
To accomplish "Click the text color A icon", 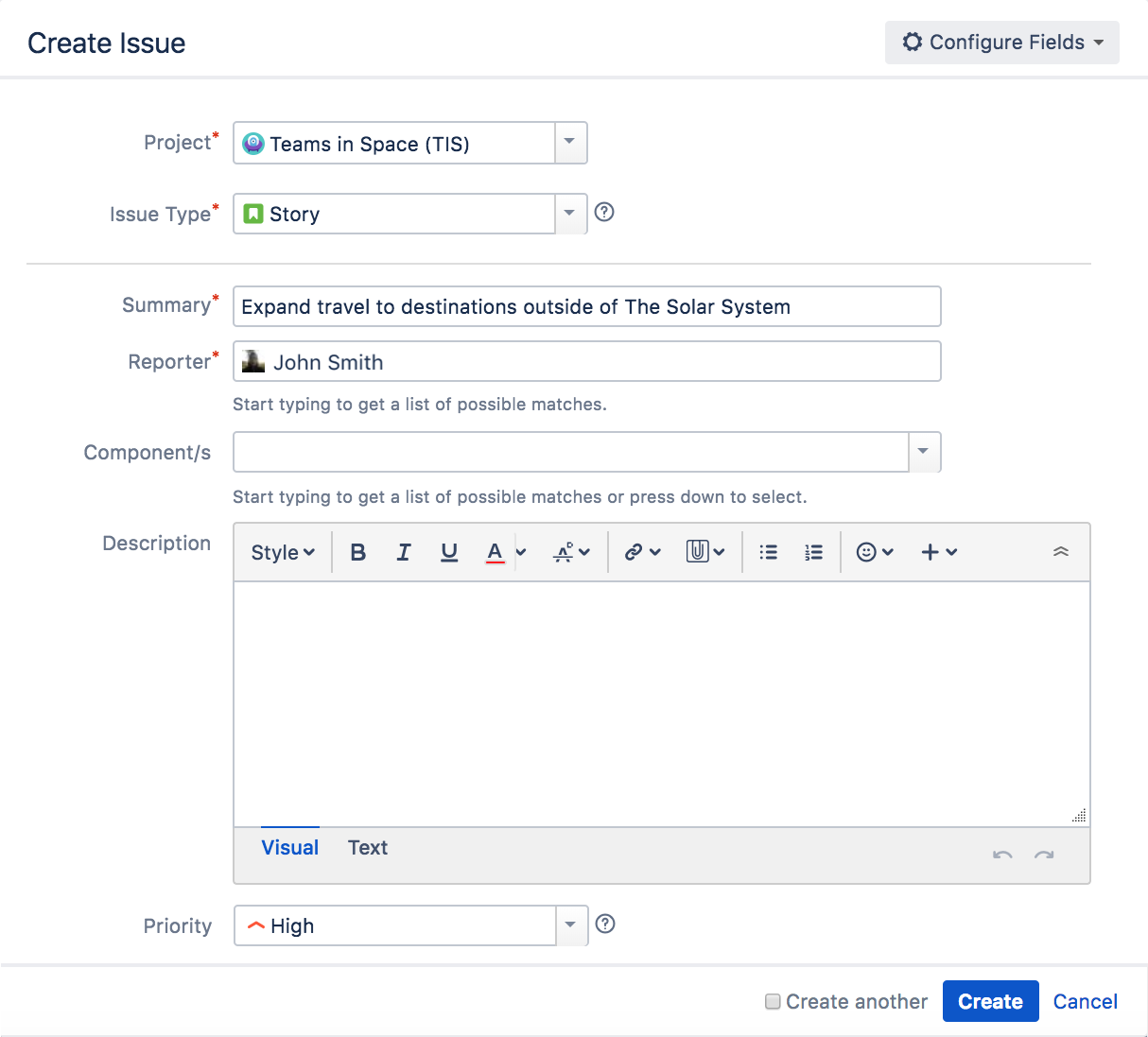I will click(x=495, y=552).
